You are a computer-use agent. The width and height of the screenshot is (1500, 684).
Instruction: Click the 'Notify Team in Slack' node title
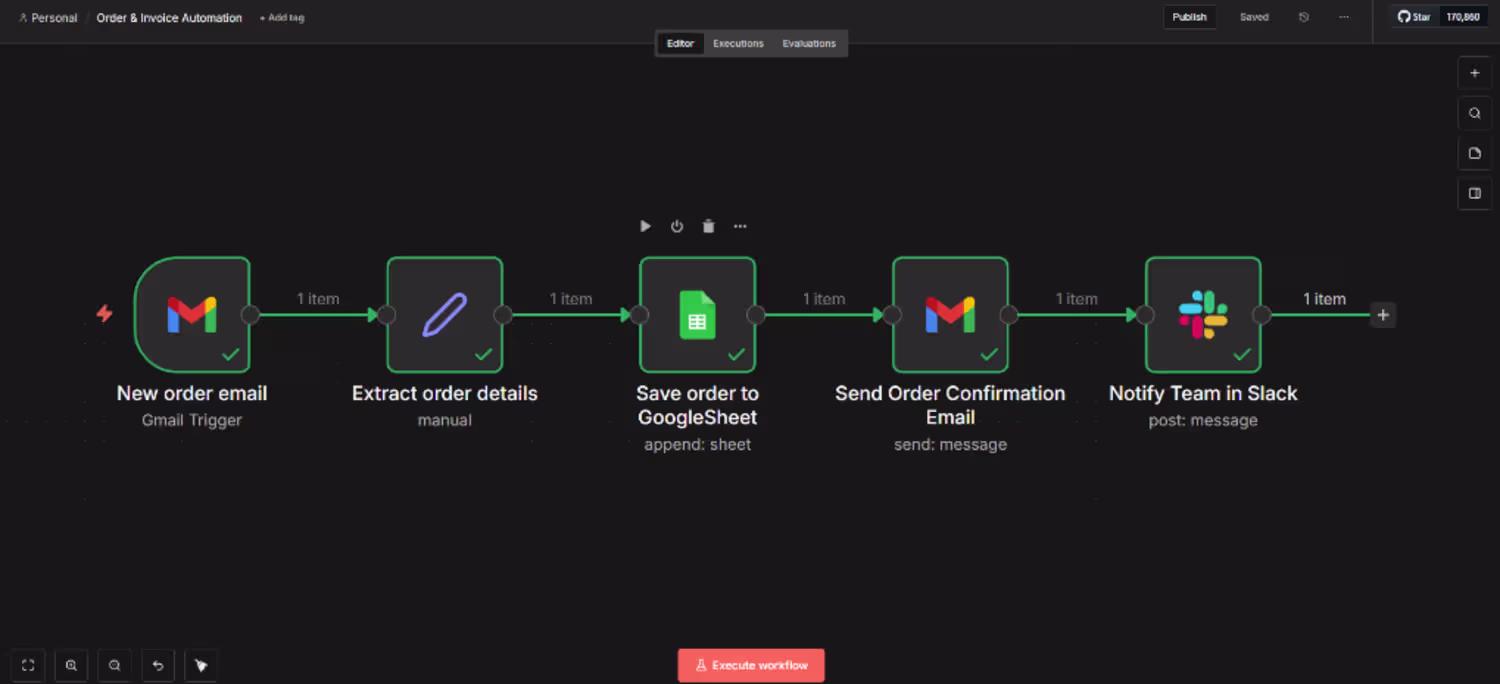point(1203,393)
